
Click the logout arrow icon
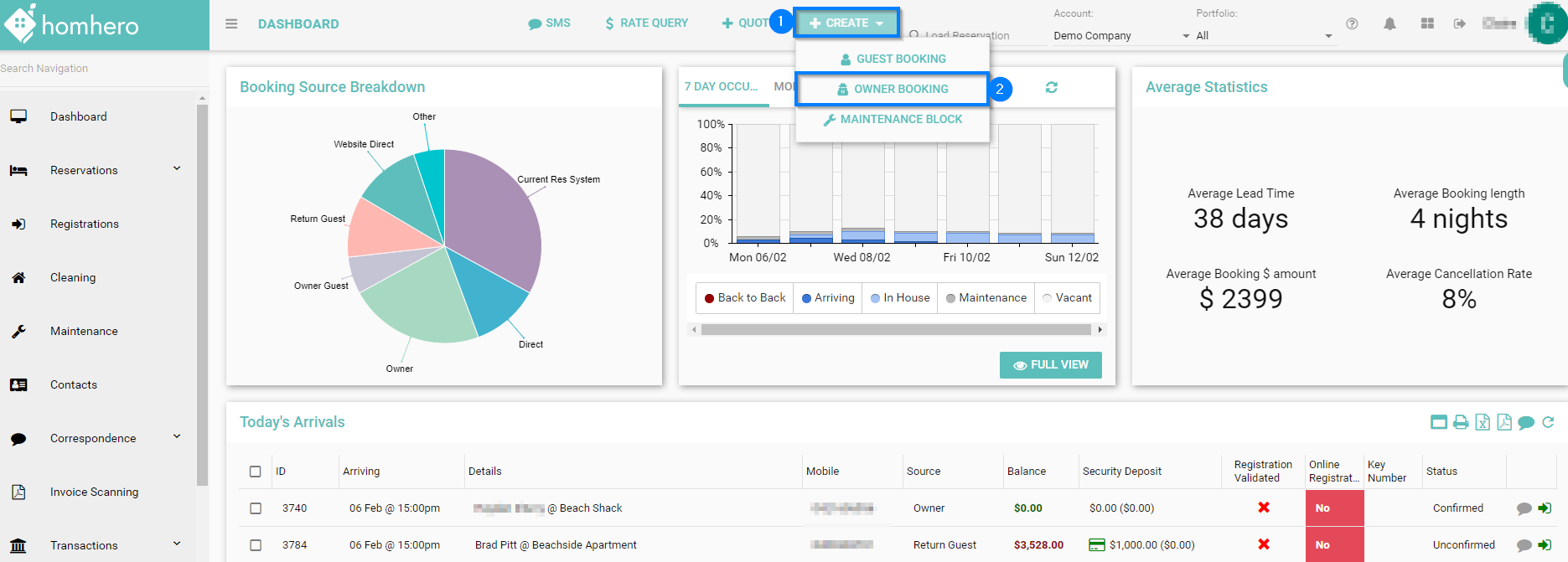pos(1459,23)
